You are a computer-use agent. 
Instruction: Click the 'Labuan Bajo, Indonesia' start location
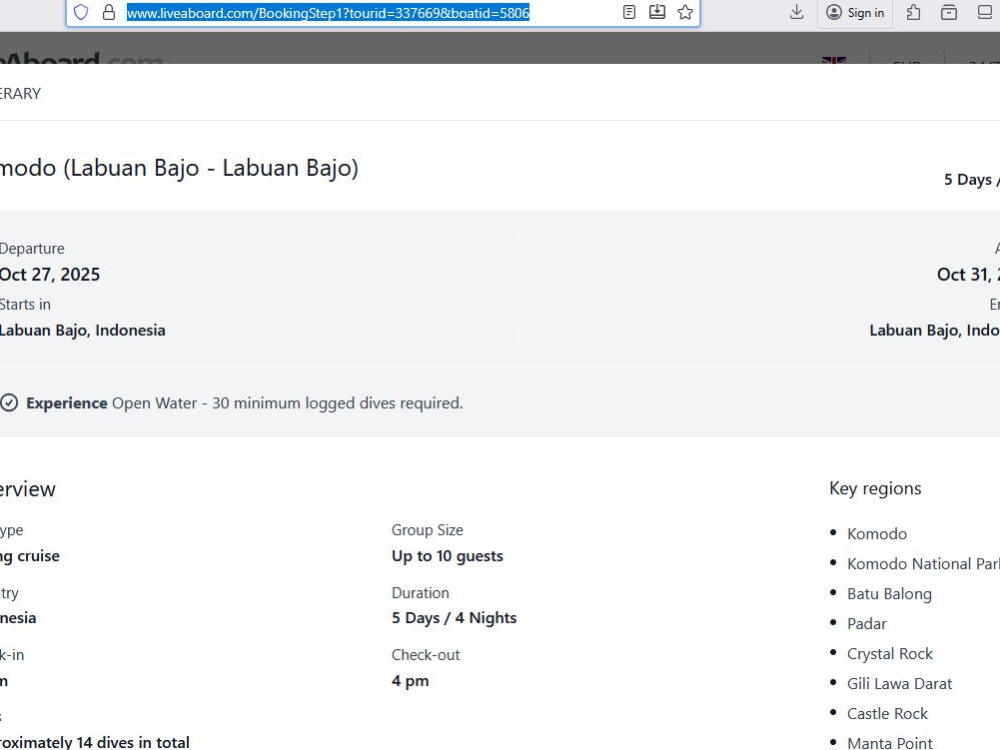tap(82, 330)
